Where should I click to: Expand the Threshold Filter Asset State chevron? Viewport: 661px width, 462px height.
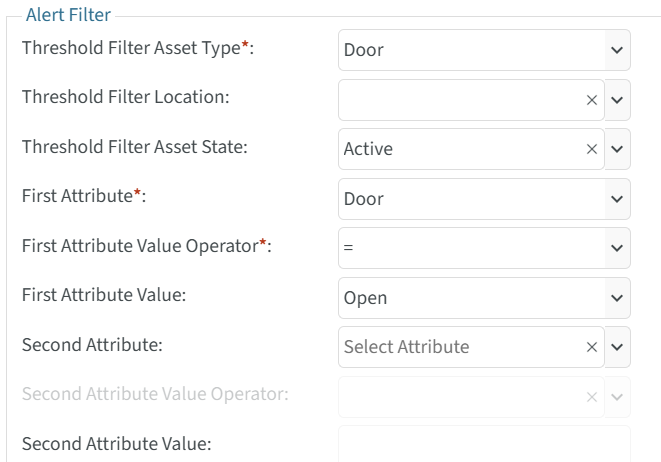point(617,149)
